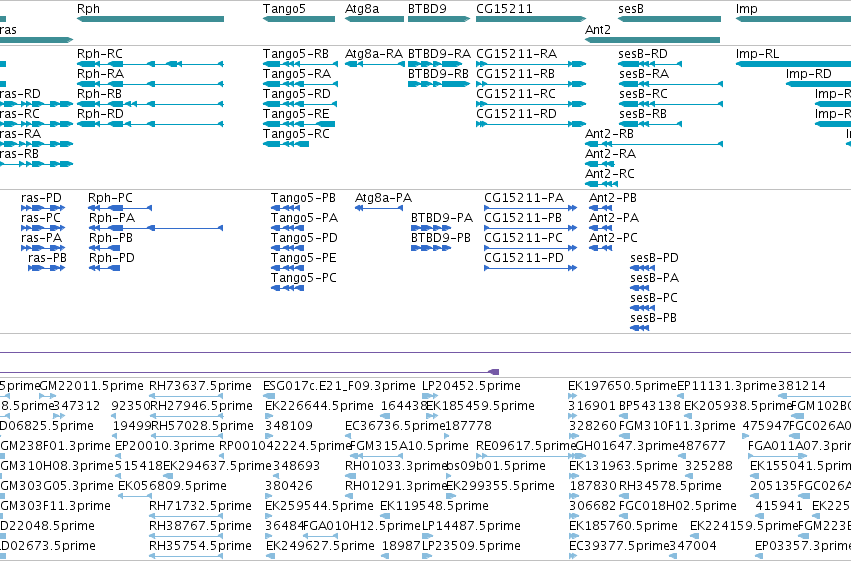This screenshot has height=561, width=851.
Task: Select EST EK259544.5prime
Action: (x=268, y=517)
